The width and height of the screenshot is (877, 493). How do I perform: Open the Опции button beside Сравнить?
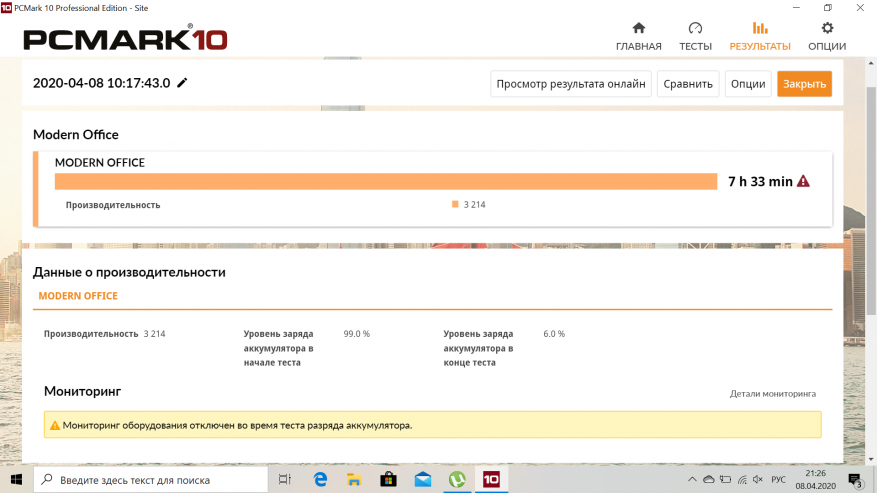pyautogui.click(x=748, y=84)
